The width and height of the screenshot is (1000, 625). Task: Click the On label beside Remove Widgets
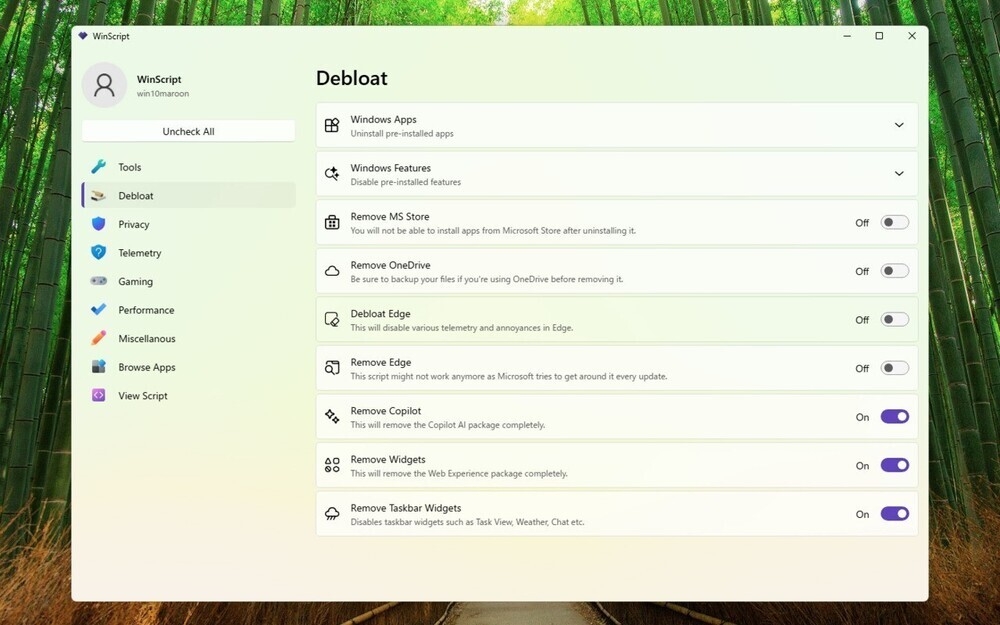(x=862, y=466)
